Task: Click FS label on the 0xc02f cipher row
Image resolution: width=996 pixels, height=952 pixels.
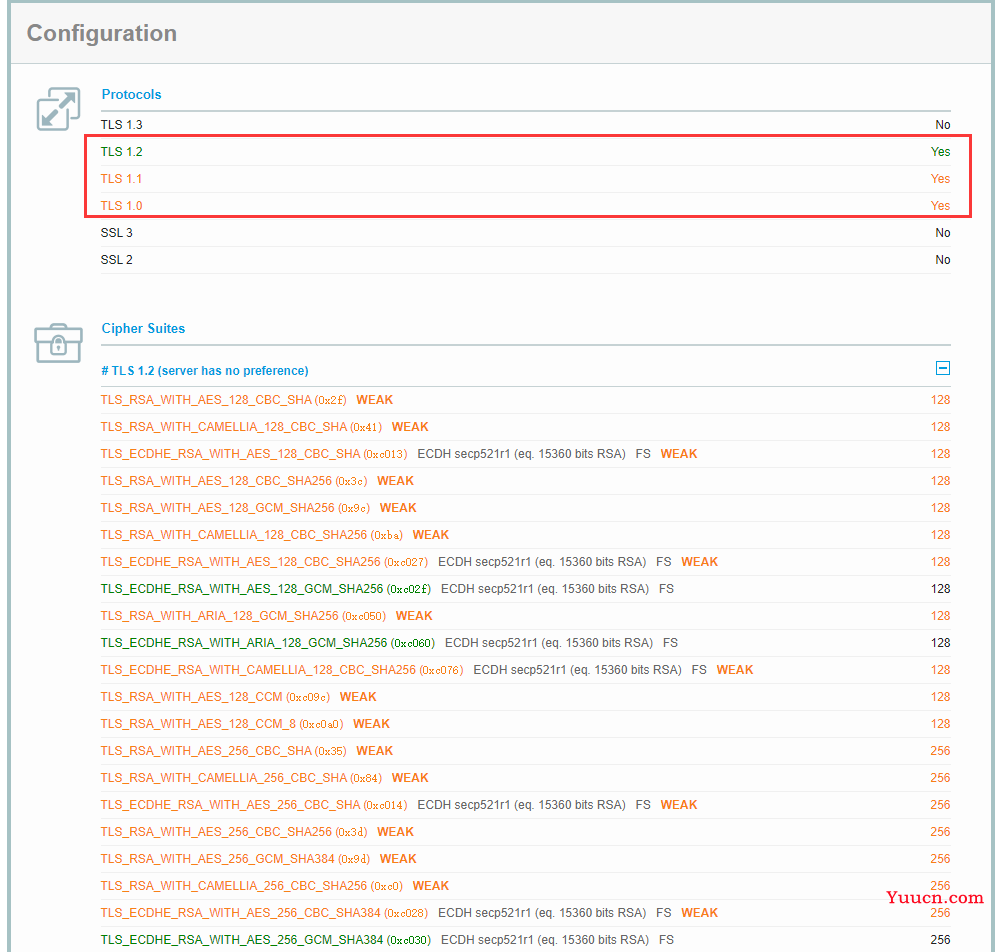Action: [666, 589]
